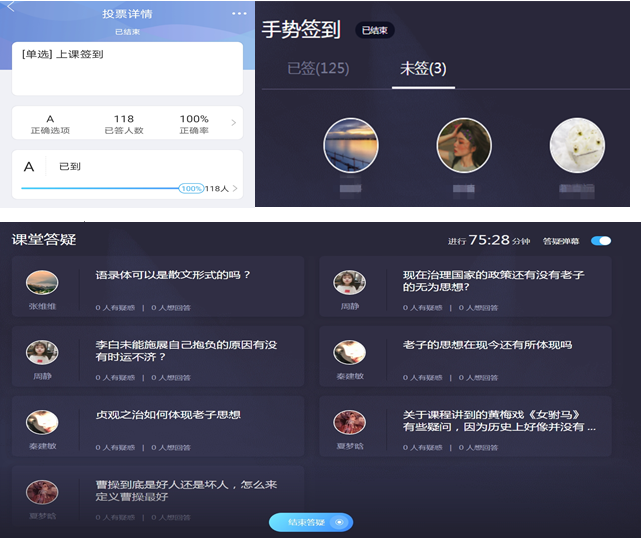Toggle the 答疑弹幕 switch
The height and width of the screenshot is (538, 641).
click(x=601, y=241)
